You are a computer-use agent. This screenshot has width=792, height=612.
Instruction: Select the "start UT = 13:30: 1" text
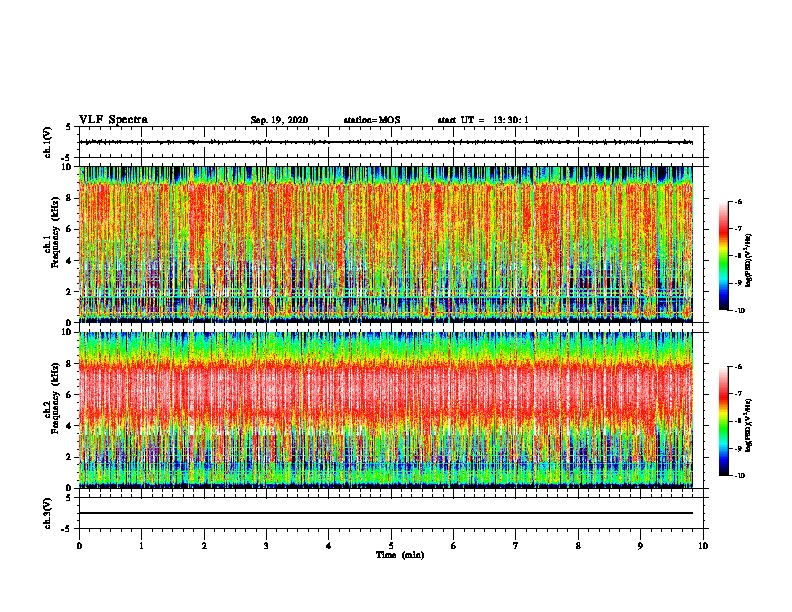483,120
